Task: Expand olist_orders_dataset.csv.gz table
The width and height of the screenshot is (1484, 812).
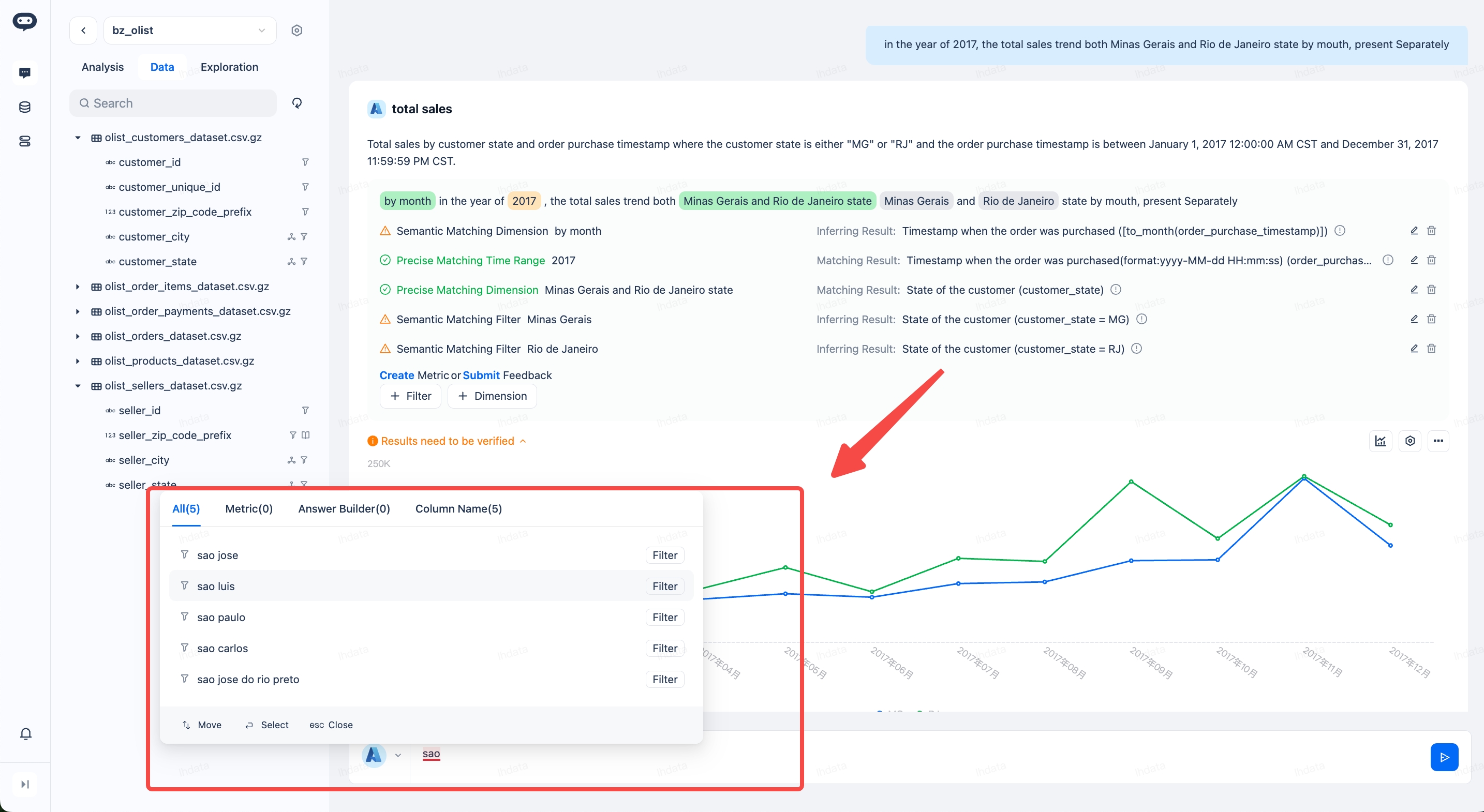Action: [78, 336]
